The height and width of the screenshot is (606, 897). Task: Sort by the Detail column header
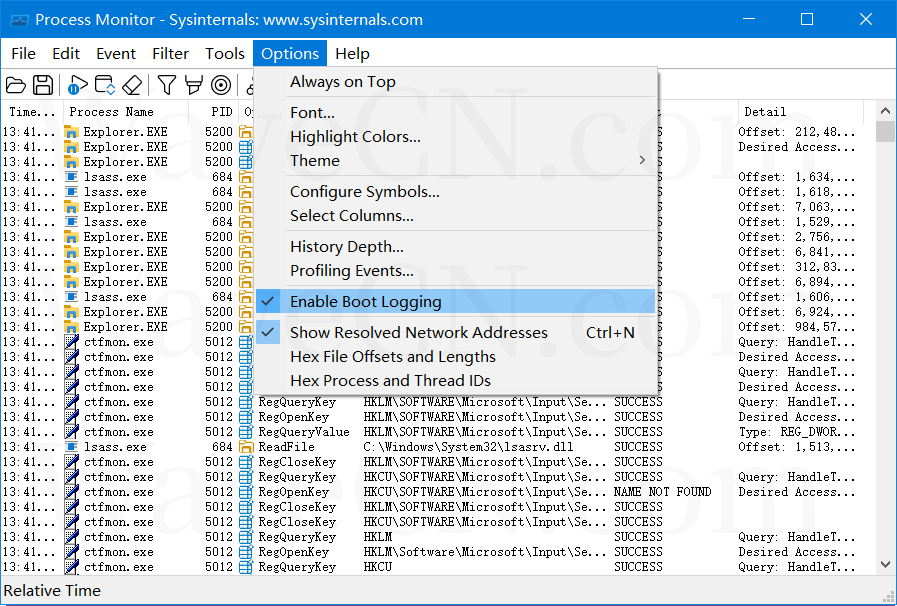coord(799,112)
